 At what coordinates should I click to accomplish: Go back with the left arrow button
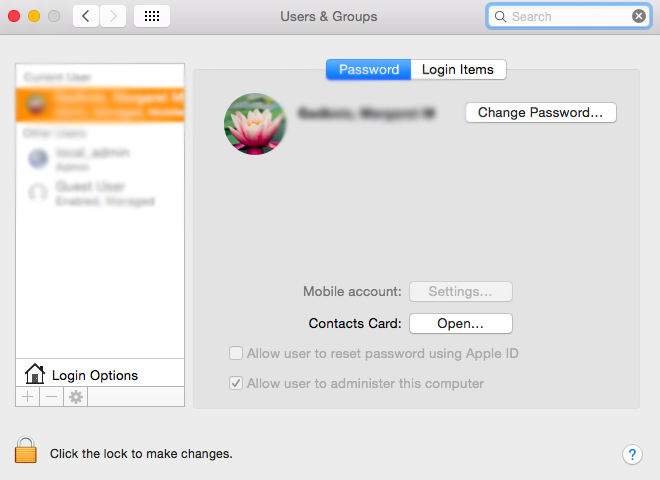coord(86,16)
